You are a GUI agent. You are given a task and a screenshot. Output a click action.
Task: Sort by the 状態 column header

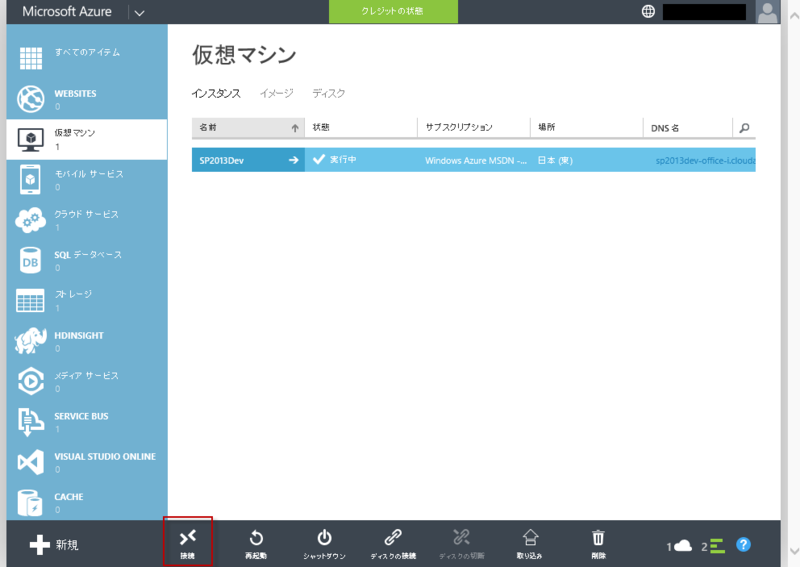[x=361, y=128]
